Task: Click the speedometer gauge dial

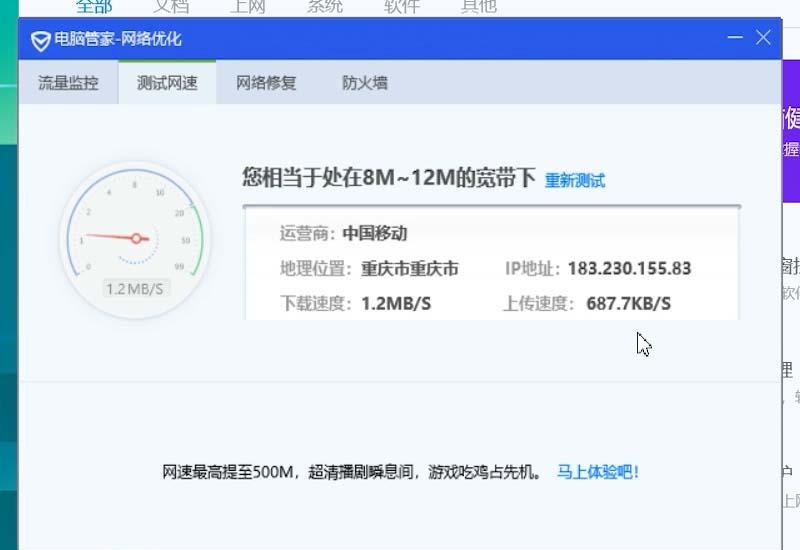Action: tap(135, 239)
